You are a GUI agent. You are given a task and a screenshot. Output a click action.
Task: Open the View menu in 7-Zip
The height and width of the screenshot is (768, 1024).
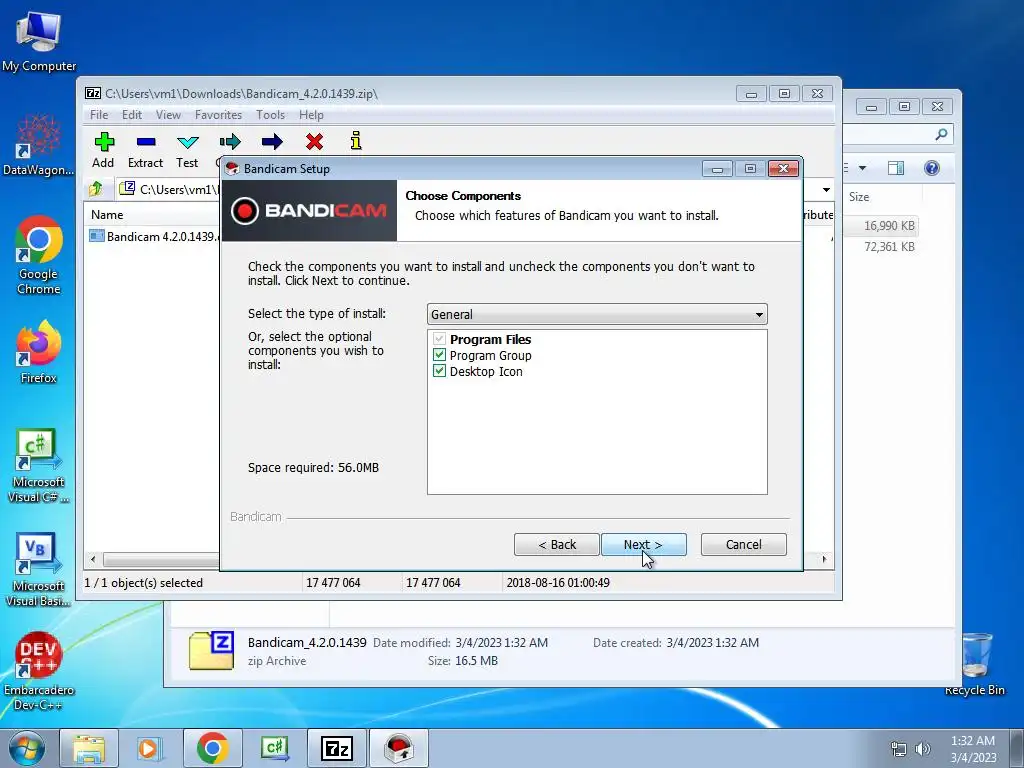pyautogui.click(x=168, y=115)
